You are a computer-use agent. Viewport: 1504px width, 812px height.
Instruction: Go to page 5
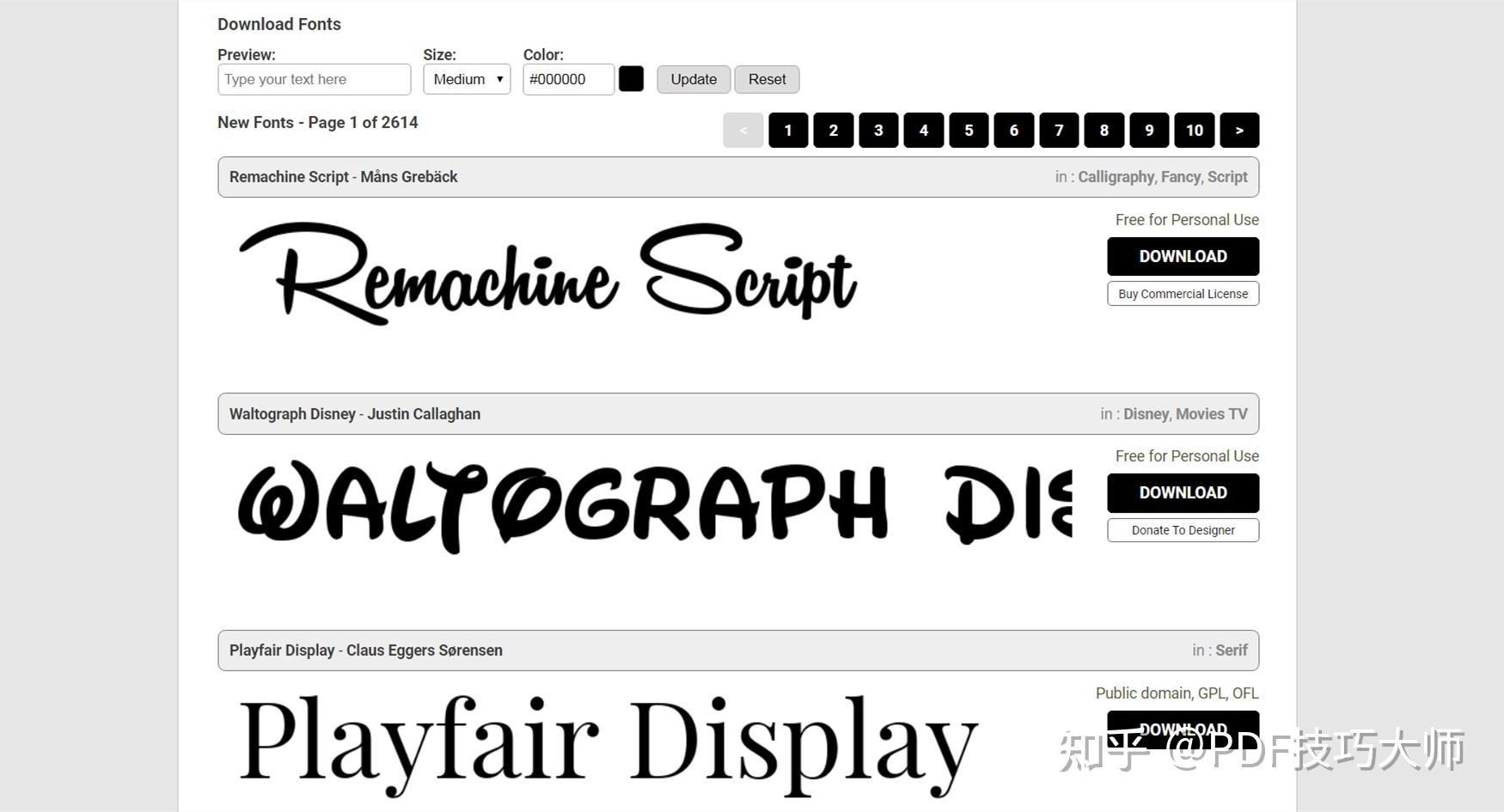click(x=969, y=130)
